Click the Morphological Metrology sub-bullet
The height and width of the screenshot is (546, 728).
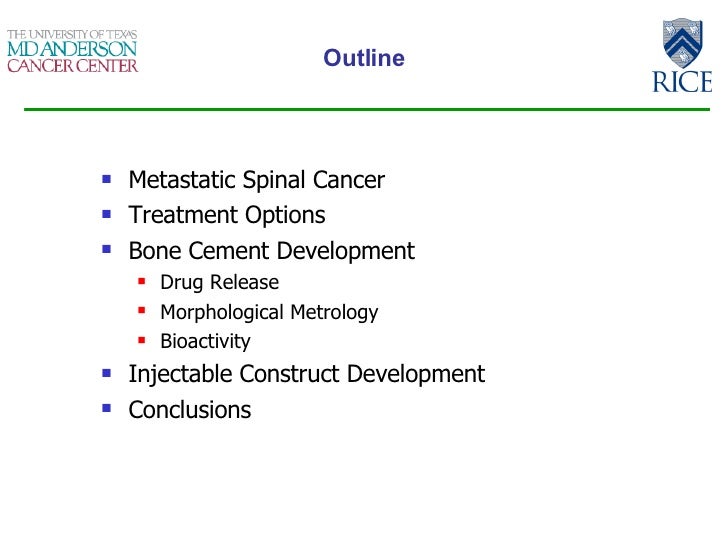pyautogui.click(x=269, y=312)
